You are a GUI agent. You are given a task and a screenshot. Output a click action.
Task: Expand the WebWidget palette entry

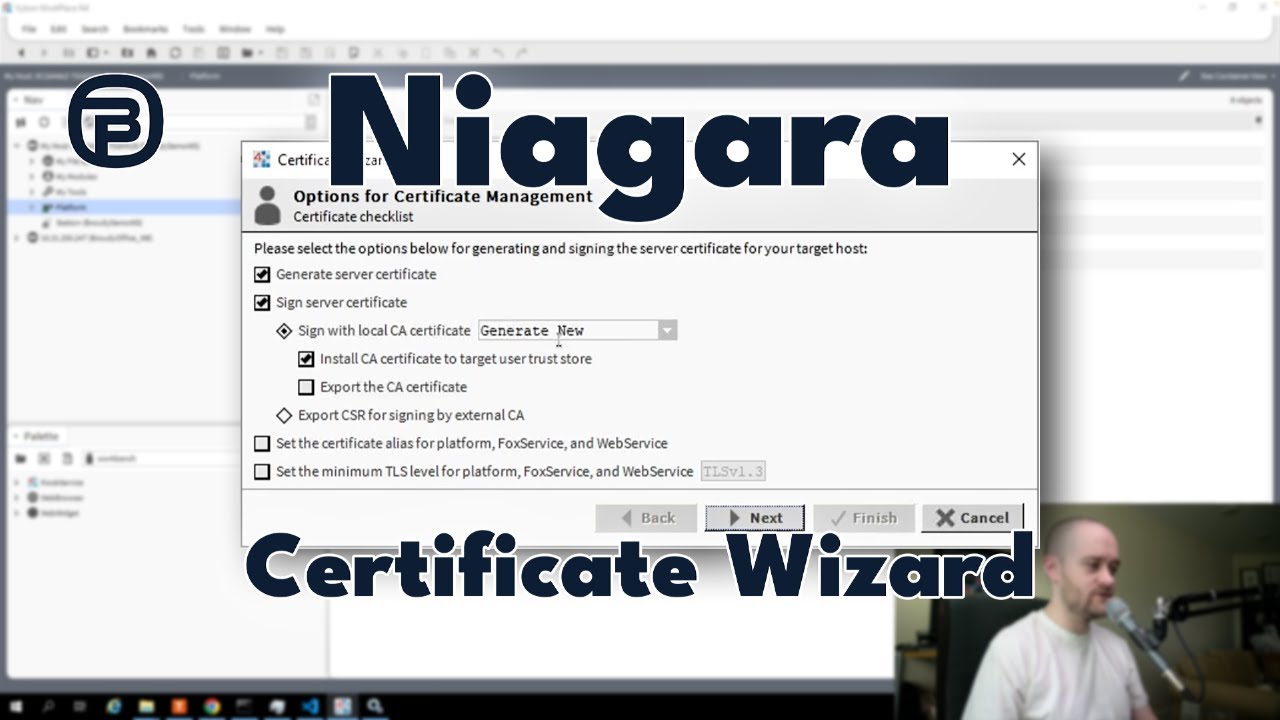click(18, 512)
